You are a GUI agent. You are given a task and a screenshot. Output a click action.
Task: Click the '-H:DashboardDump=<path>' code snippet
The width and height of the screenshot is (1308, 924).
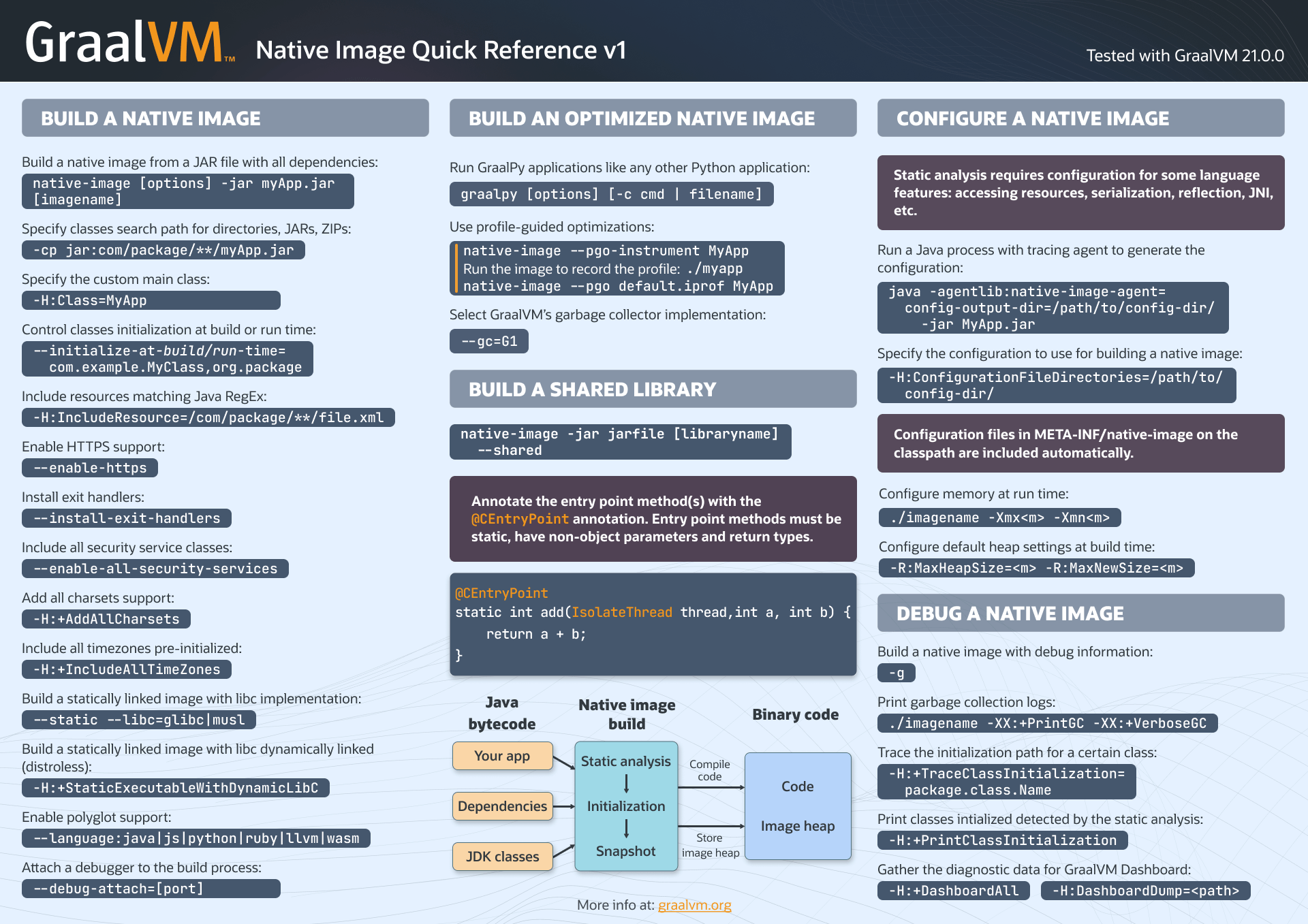tap(1146, 891)
